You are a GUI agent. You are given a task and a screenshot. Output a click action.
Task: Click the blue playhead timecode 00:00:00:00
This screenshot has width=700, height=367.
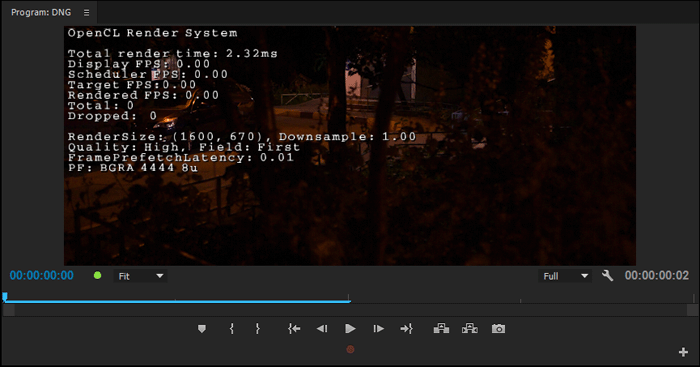pyautogui.click(x=42, y=275)
